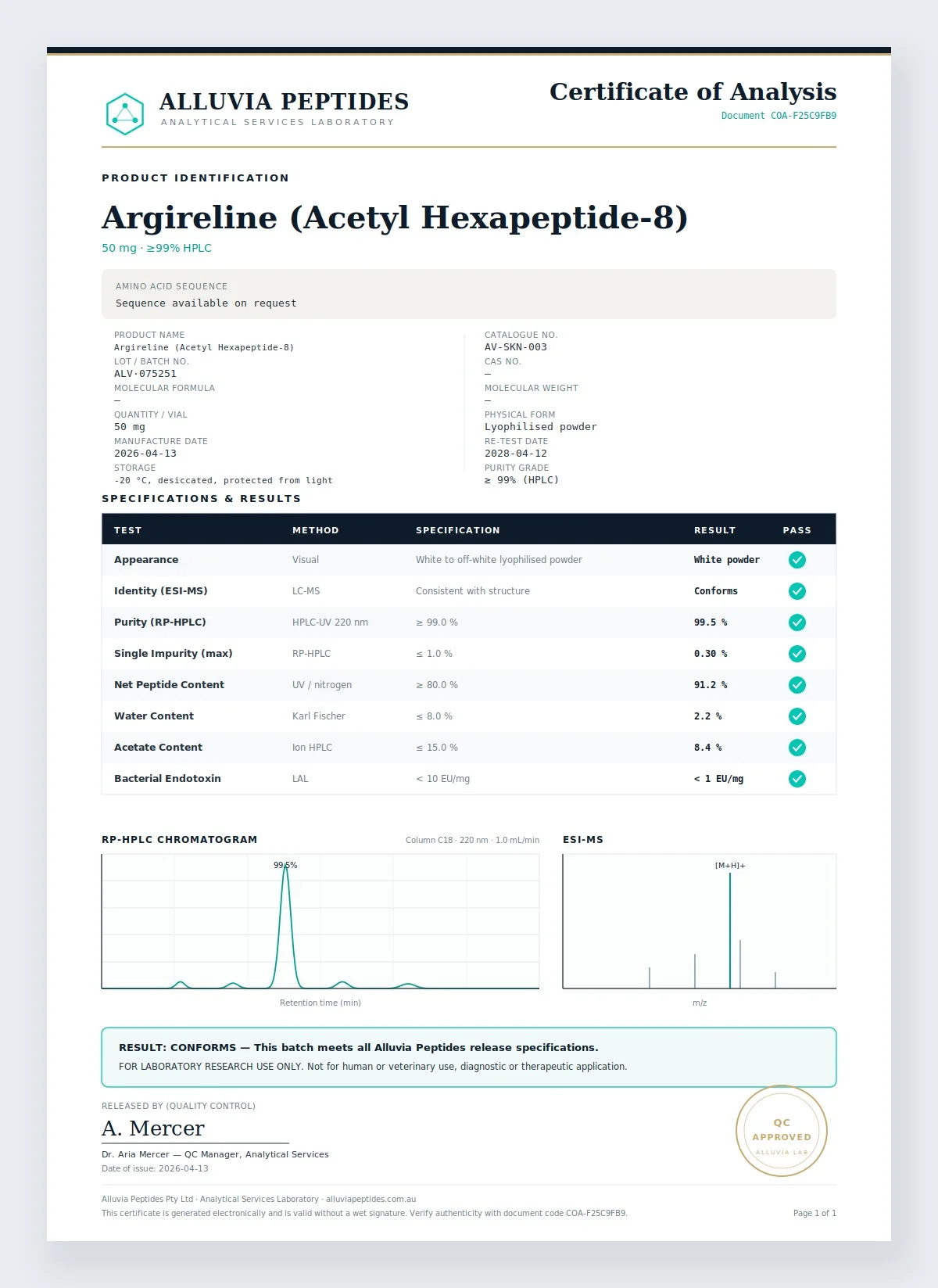Viewport: 938px width, 1288px height.
Task: Click 'Dr. Aria Mercer — QC Manager' line
Action: click(x=215, y=1154)
